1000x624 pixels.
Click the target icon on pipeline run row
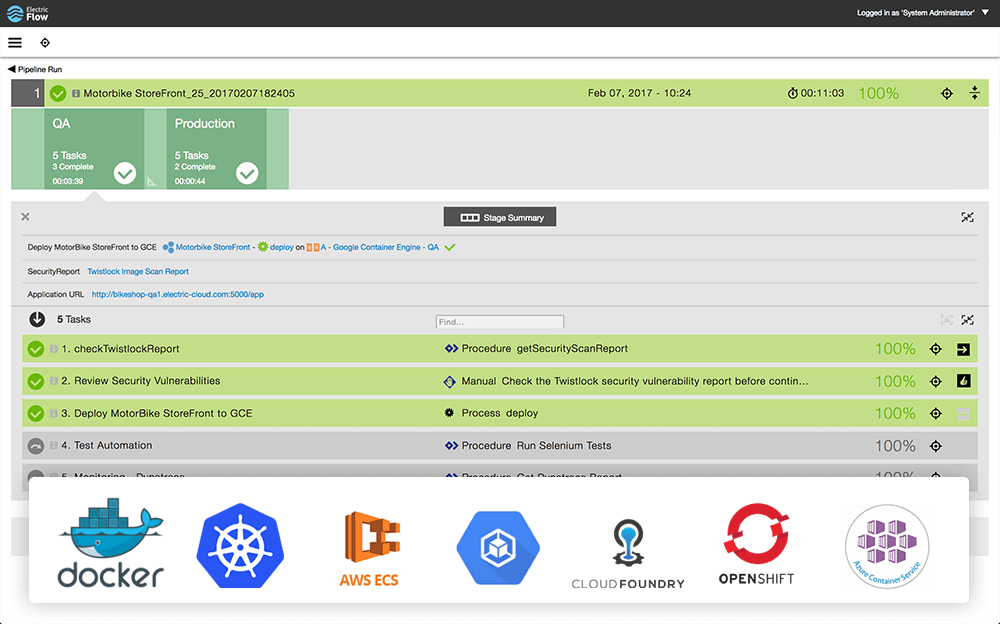947,94
